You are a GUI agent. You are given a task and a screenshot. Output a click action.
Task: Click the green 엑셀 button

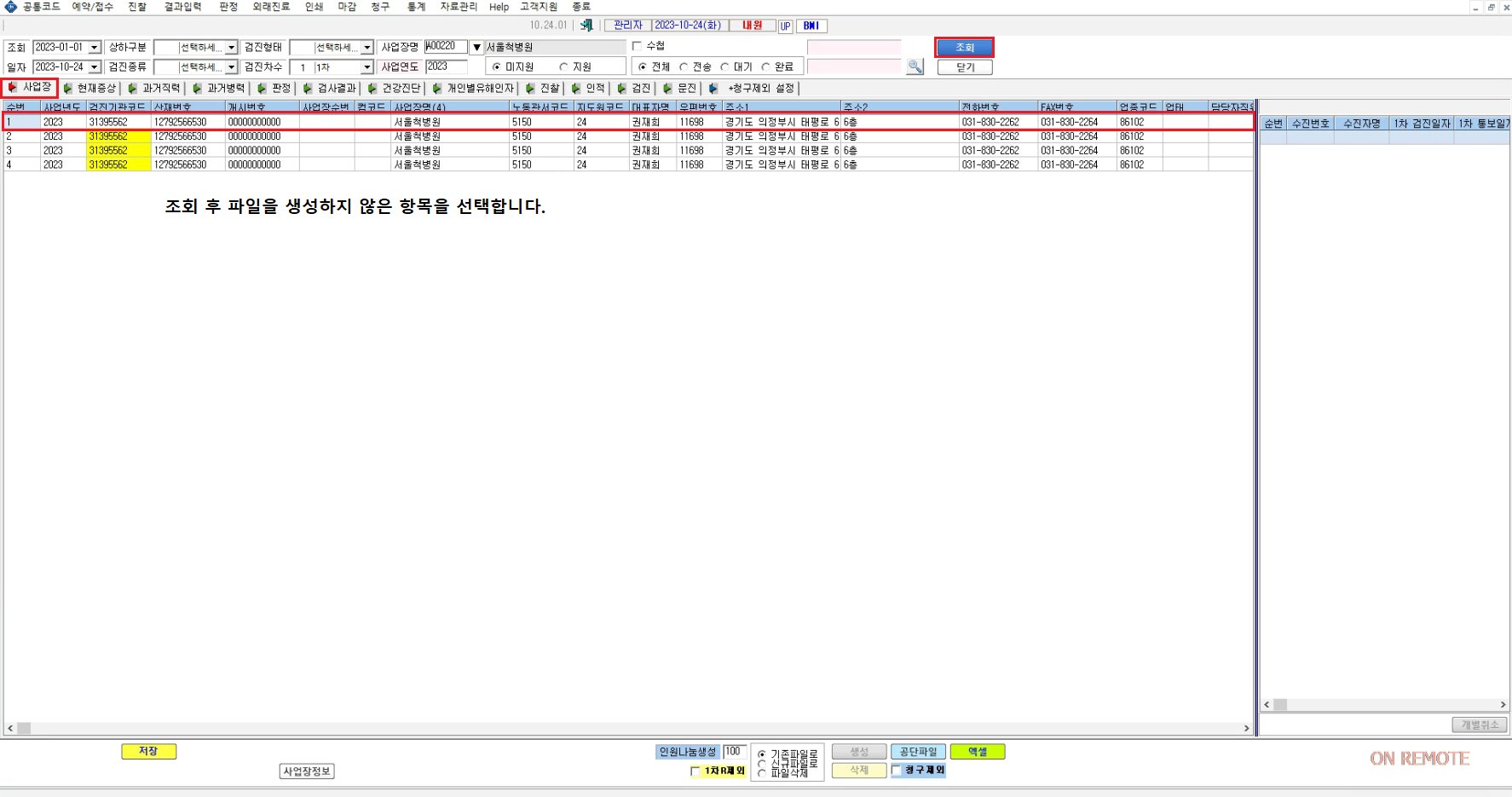(977, 751)
